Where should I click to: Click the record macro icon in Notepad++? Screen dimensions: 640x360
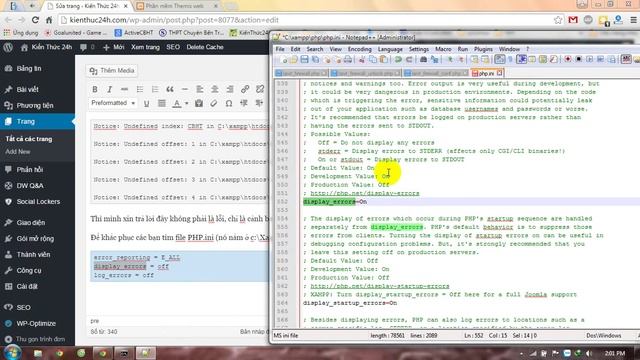pos(567,60)
